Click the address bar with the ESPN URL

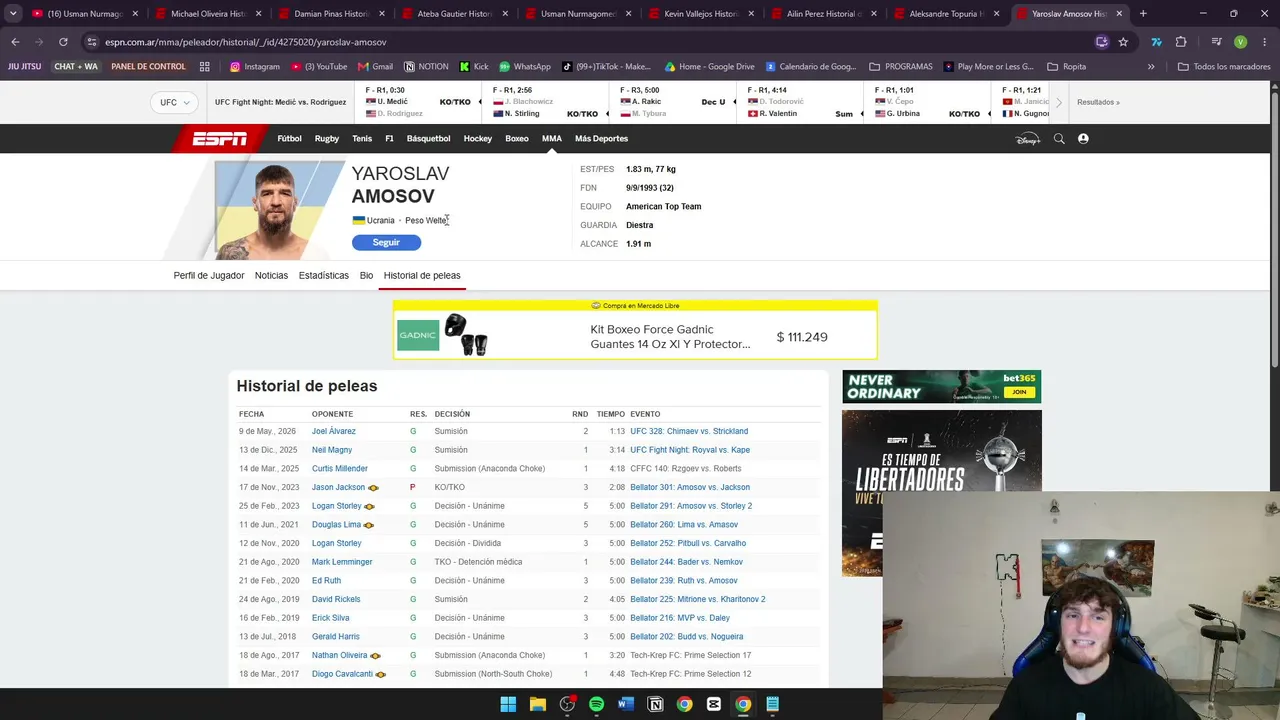(x=590, y=42)
